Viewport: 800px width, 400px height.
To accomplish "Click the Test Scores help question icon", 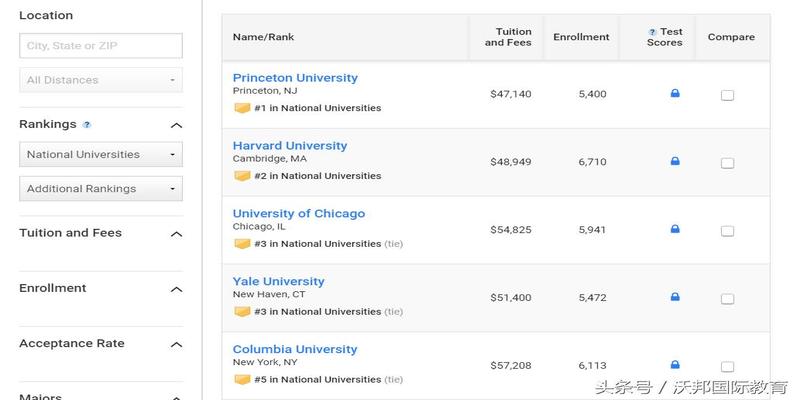I will pos(652,32).
